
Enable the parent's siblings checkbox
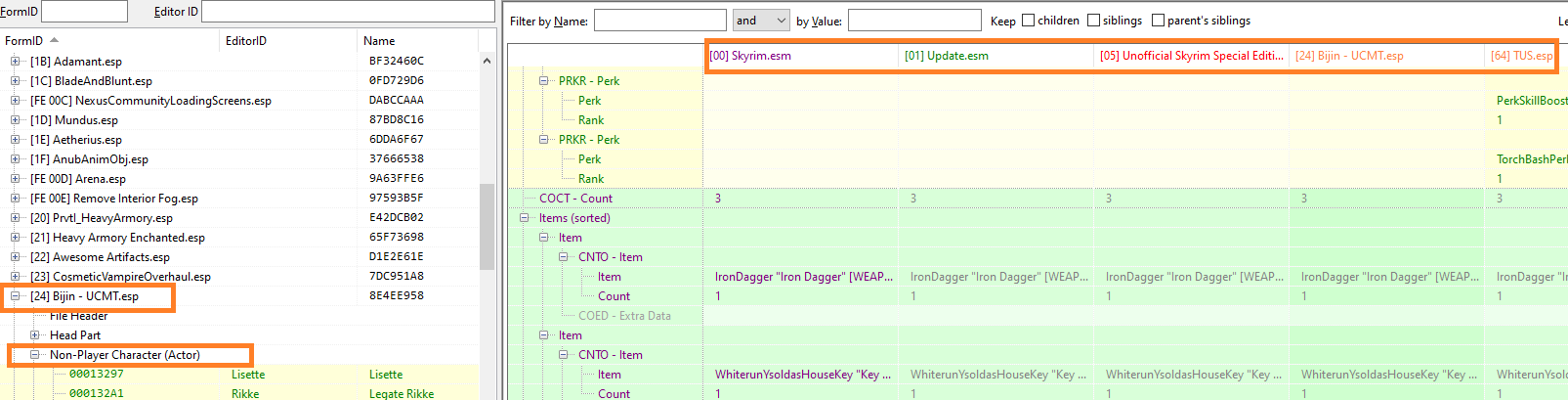click(x=1158, y=21)
